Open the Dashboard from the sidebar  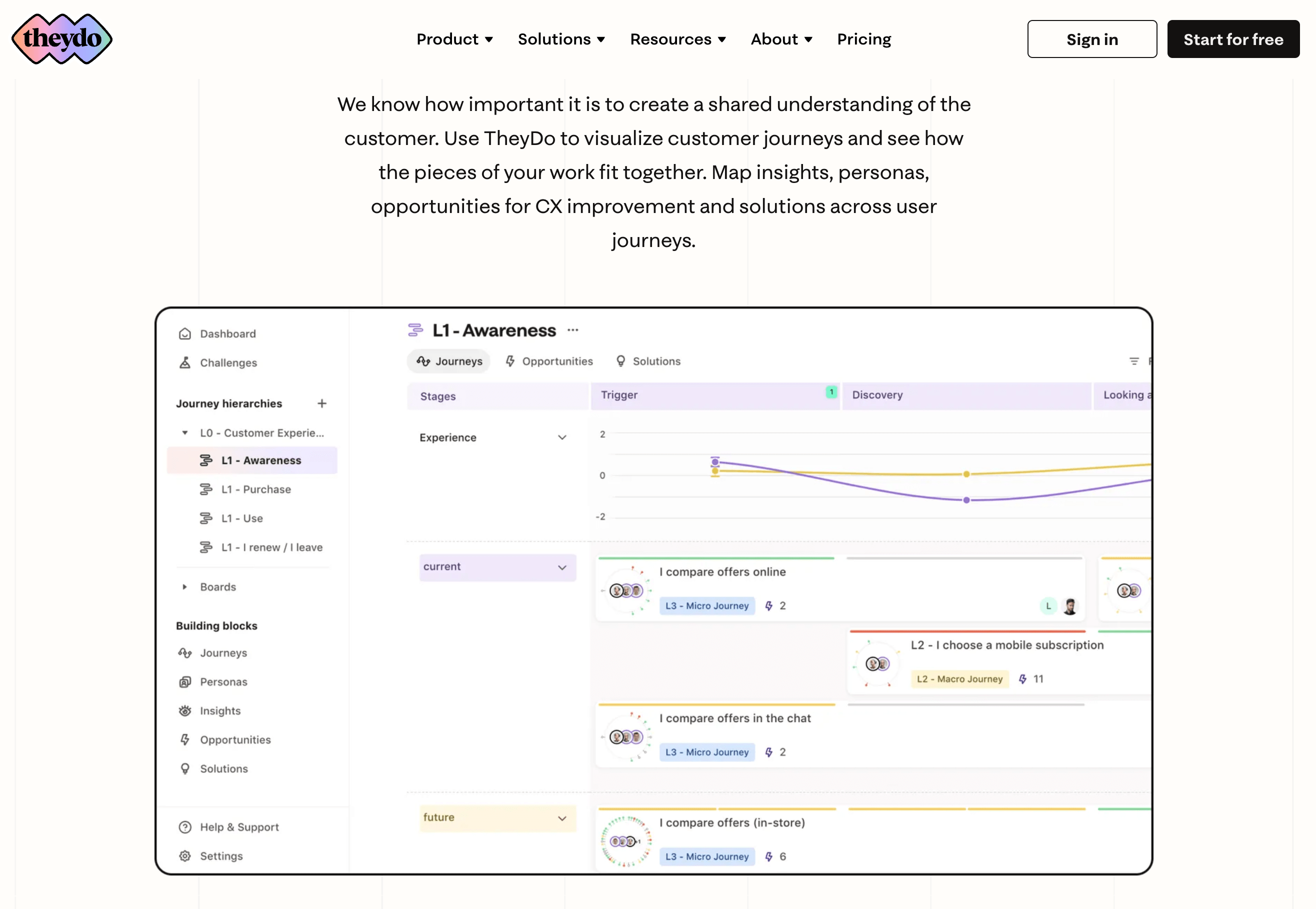point(227,333)
